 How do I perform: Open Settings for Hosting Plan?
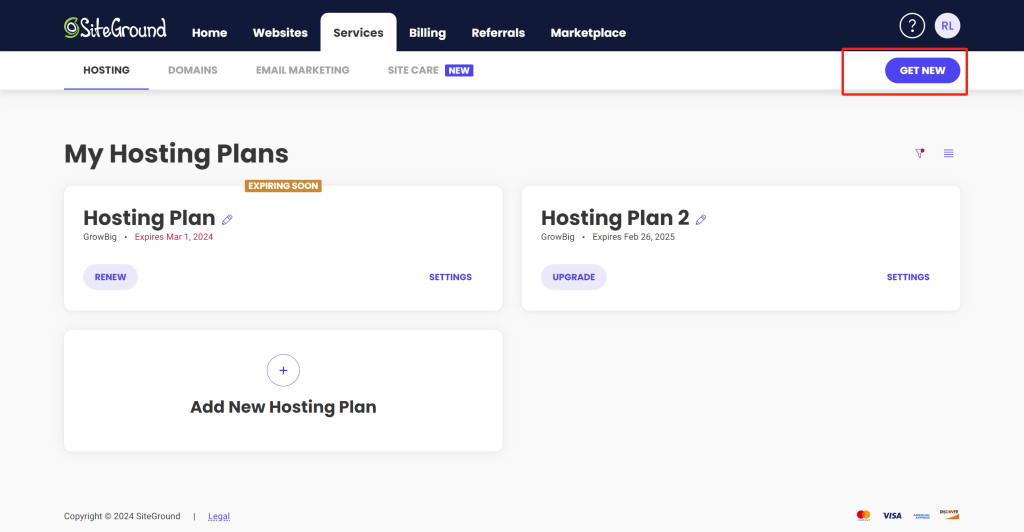450,277
